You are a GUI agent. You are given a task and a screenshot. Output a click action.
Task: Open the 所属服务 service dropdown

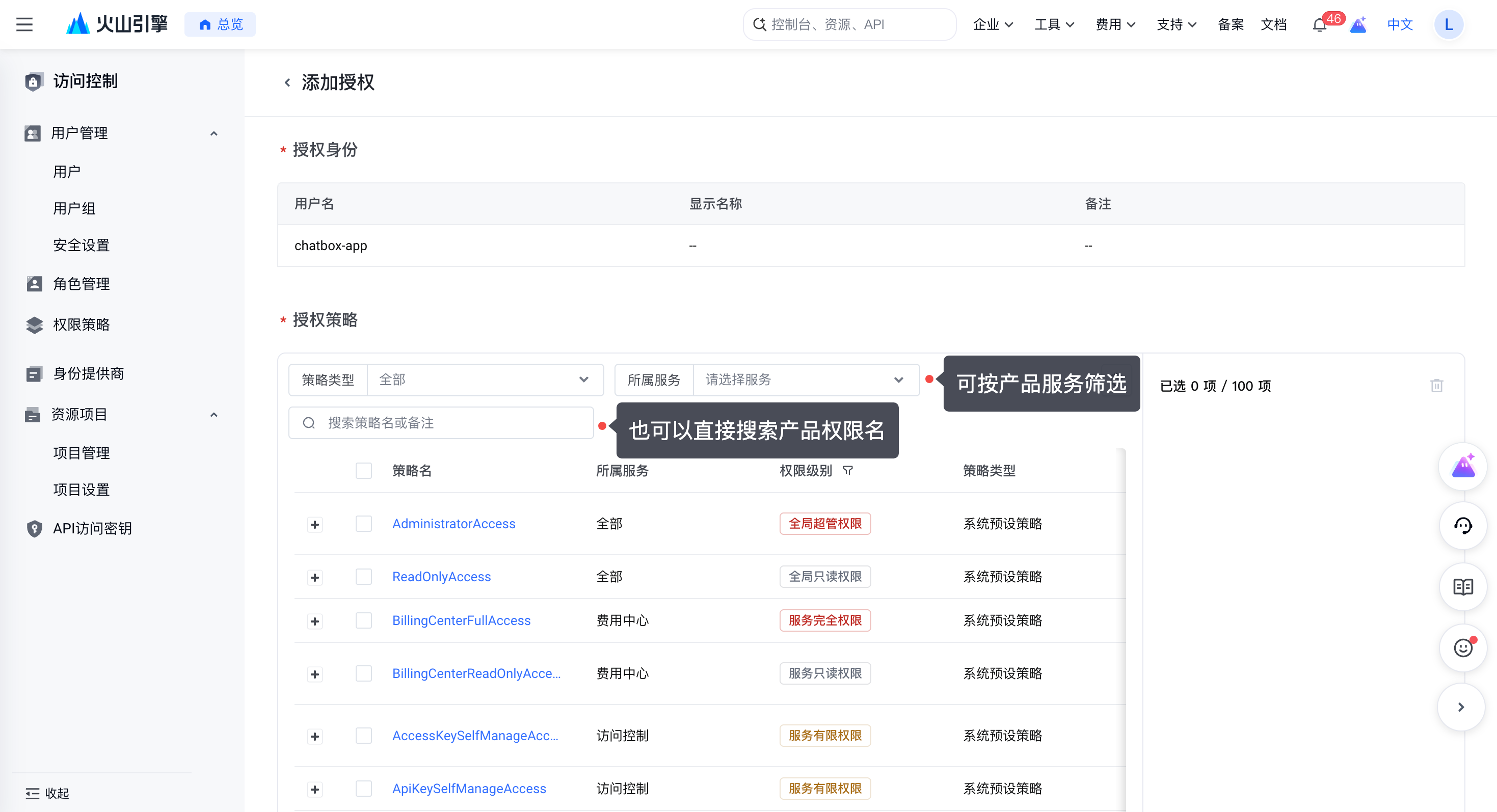[806, 380]
